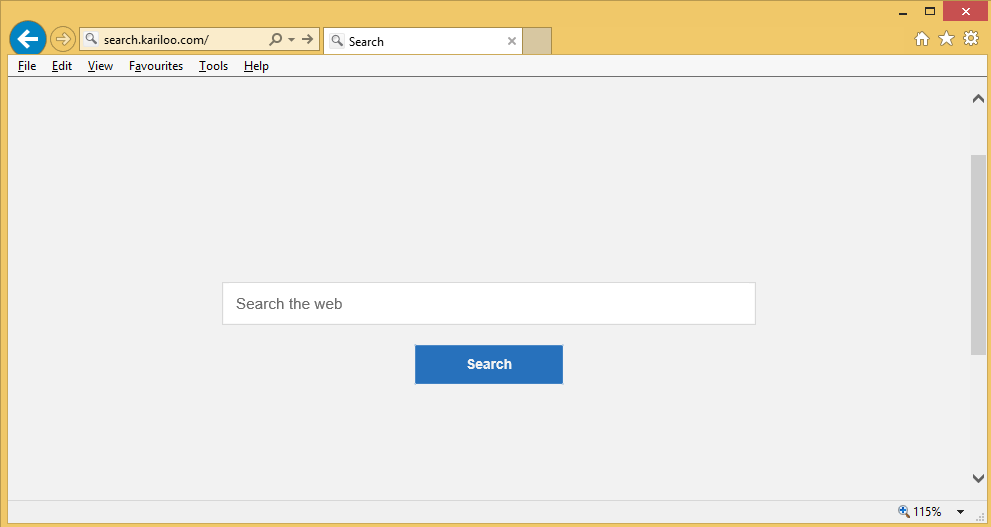Open the Home page icon
The image size is (991, 527).
[922, 39]
